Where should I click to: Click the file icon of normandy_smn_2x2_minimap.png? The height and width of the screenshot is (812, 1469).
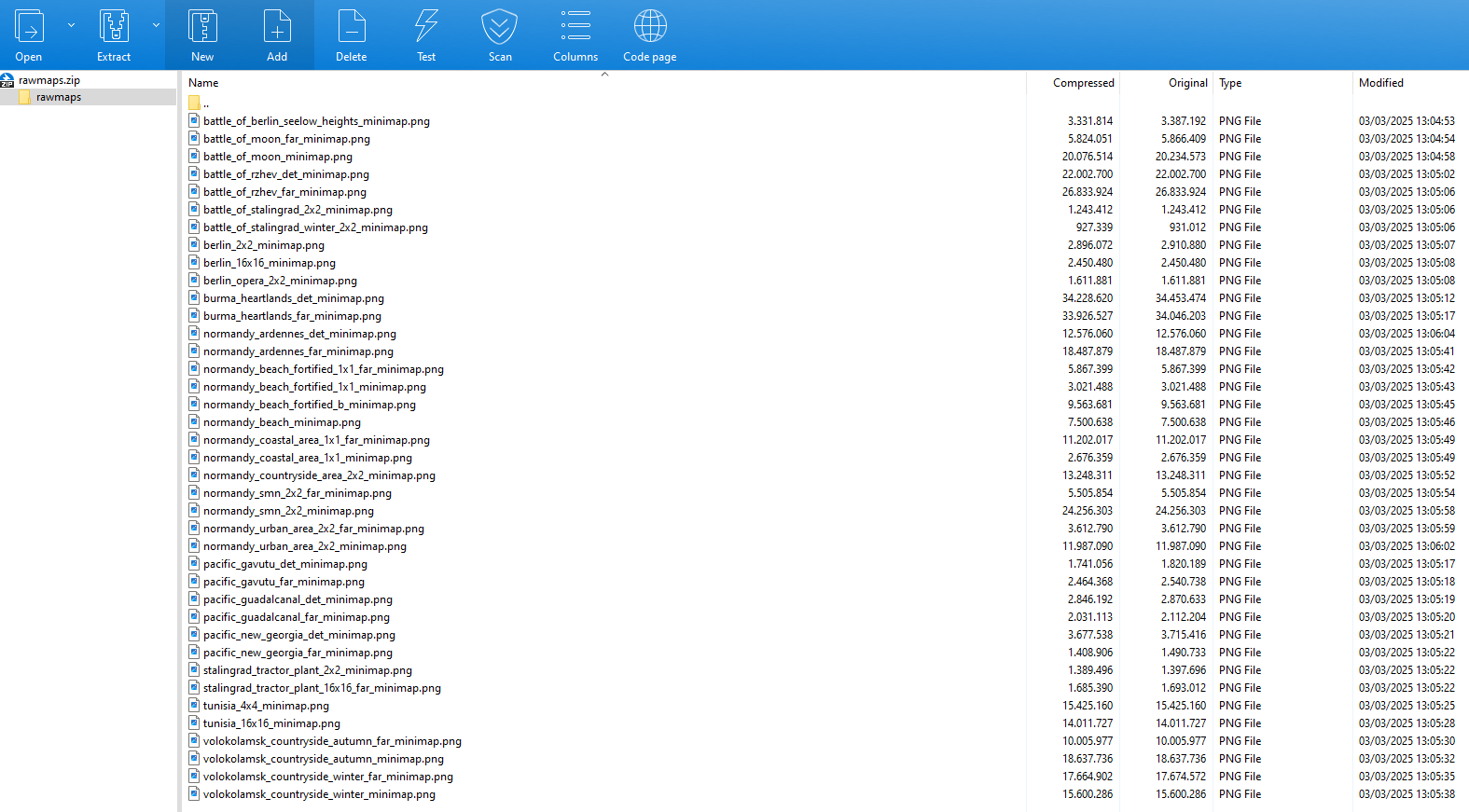[x=194, y=510]
